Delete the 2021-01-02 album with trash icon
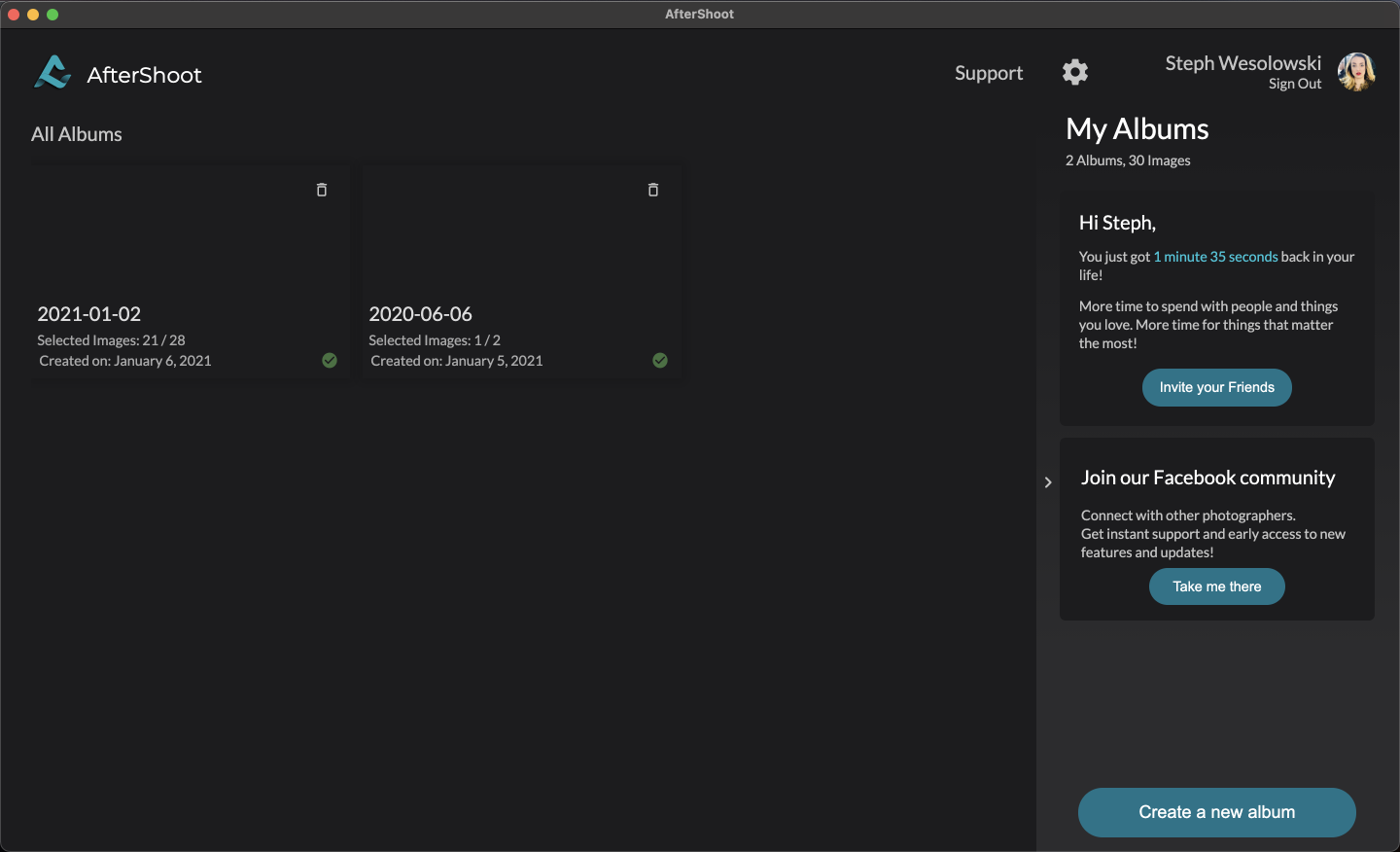 click(322, 190)
